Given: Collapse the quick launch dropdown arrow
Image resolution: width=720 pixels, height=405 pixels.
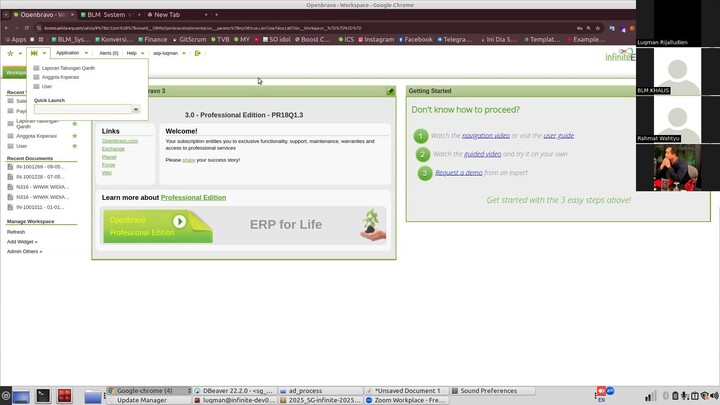Looking at the screenshot, I should point(45,53).
